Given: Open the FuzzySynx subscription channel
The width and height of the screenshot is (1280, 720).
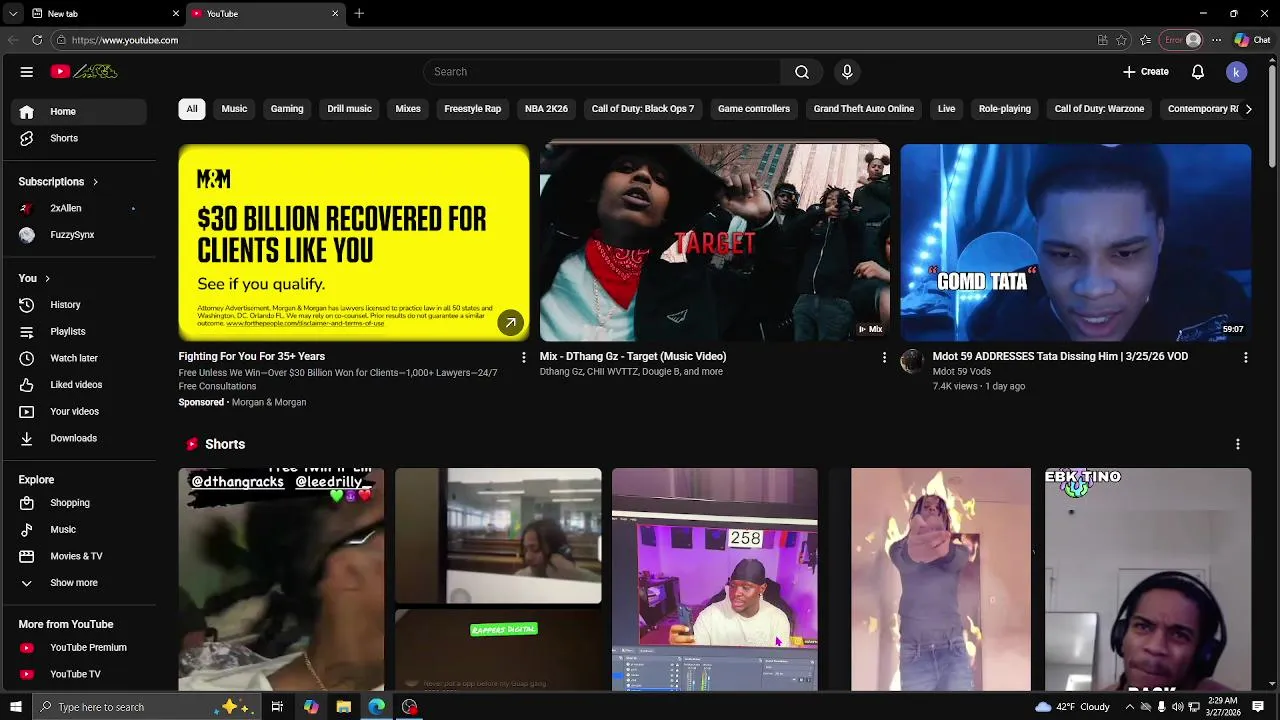Looking at the screenshot, I should click(78, 235).
